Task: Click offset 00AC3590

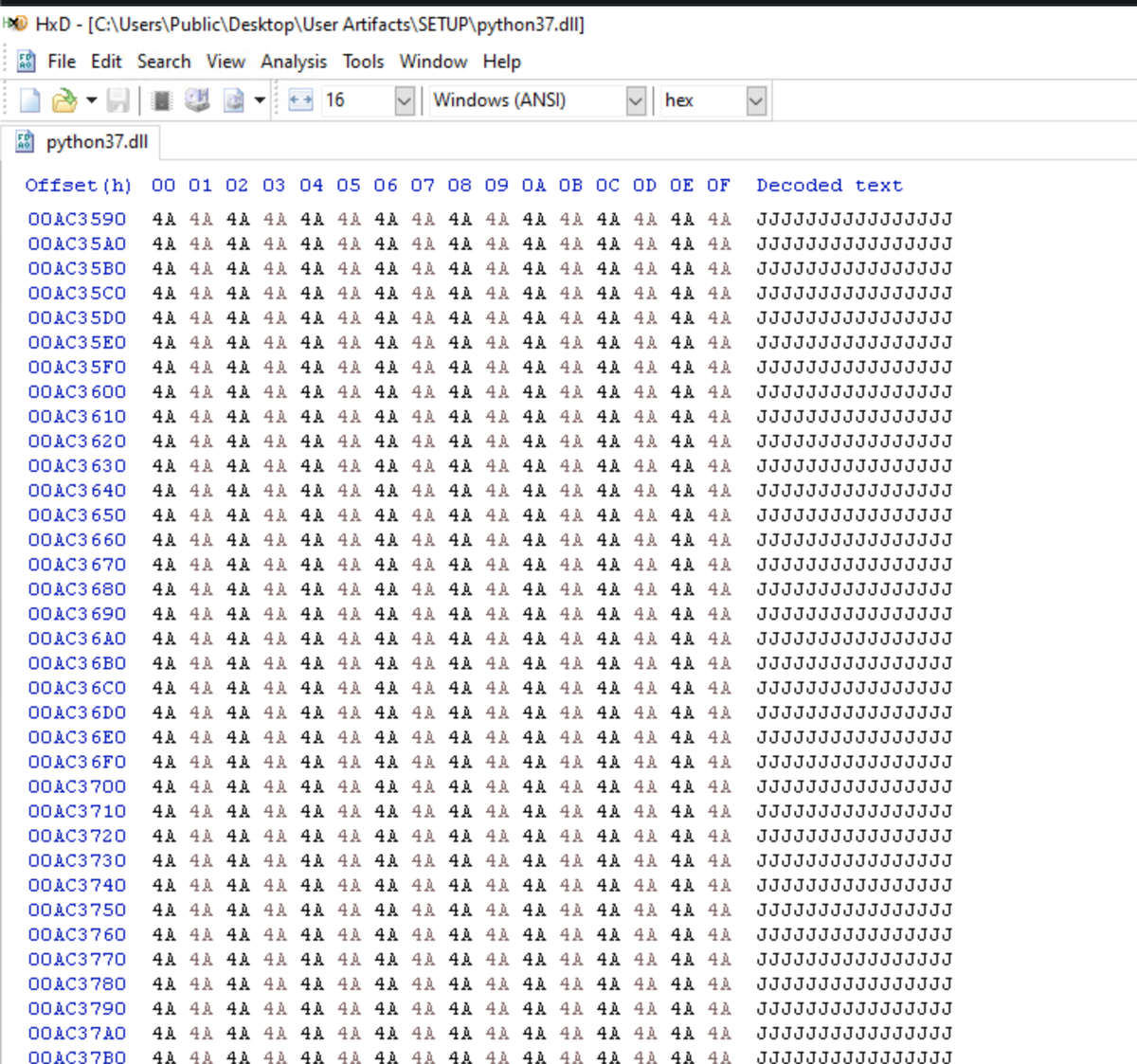Action: (x=77, y=219)
